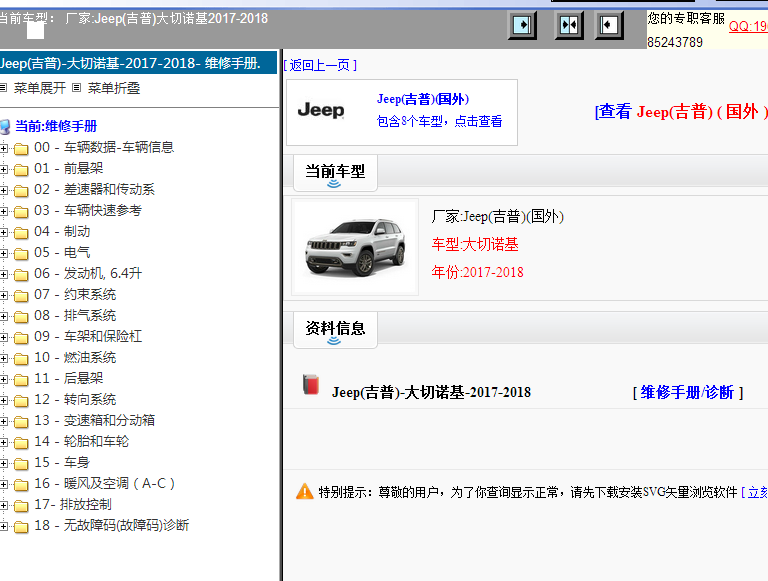
Task: Select tree item 15 - 车身
Action: pos(62,462)
